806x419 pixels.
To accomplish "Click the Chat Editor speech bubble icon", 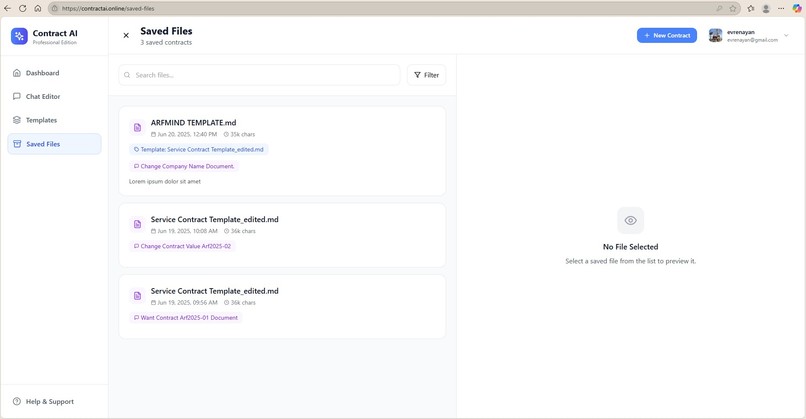I will [x=17, y=97].
